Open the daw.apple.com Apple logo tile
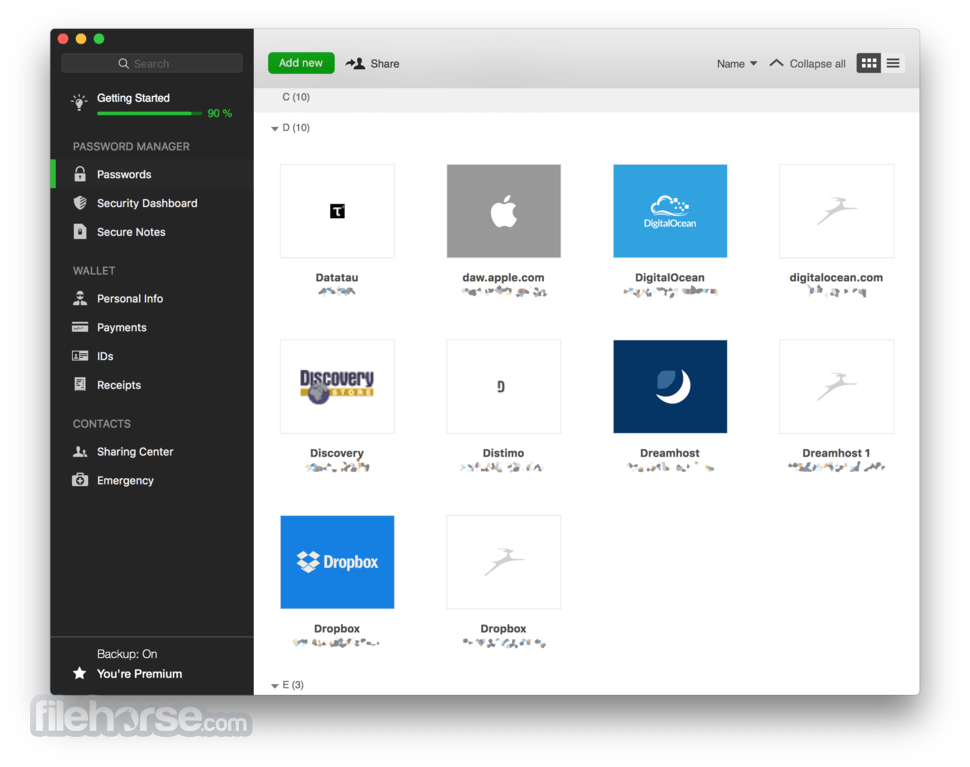This screenshot has height=767, width=970. click(504, 211)
